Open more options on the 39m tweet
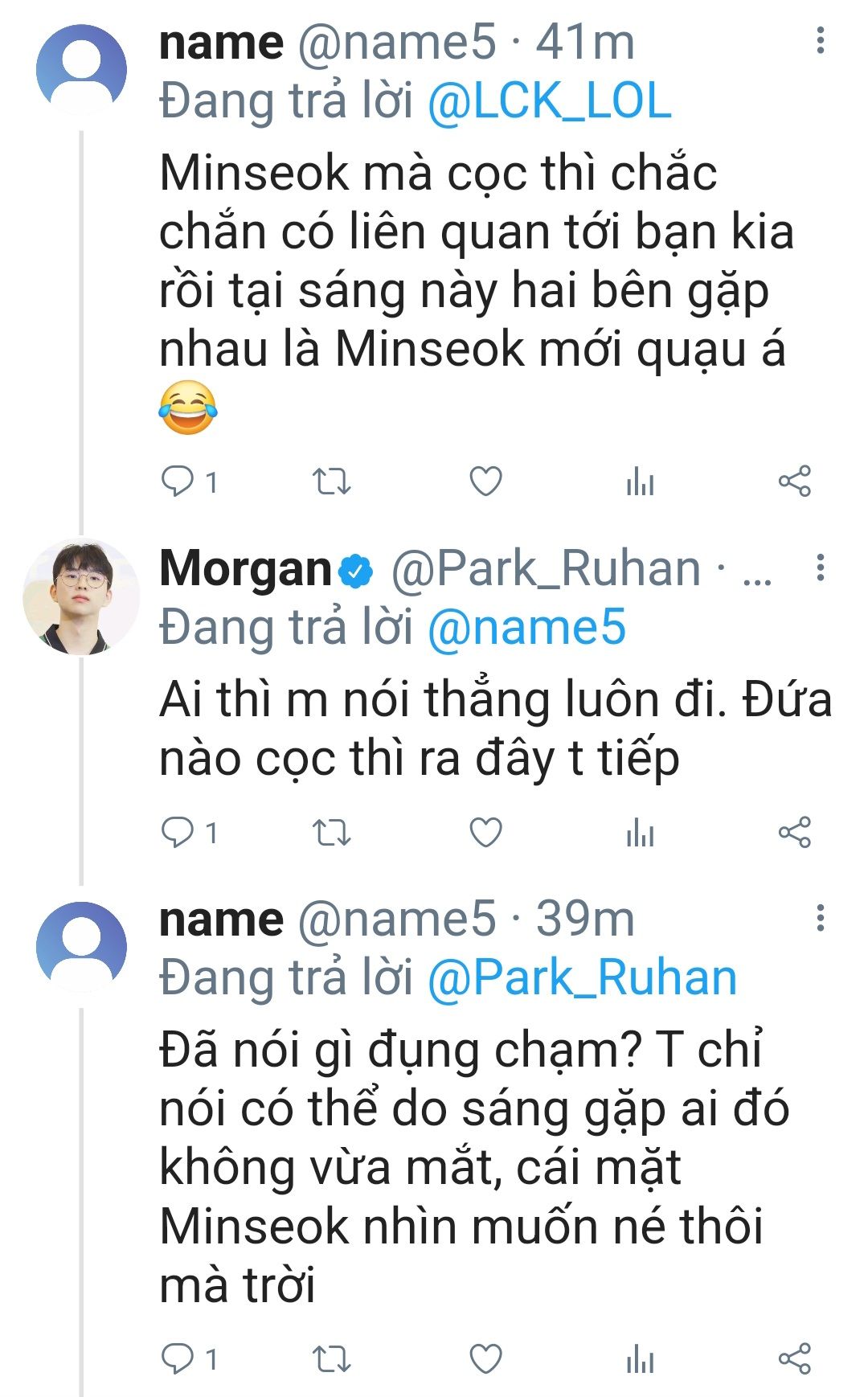Image resolution: width=868 pixels, height=1397 pixels. pos(820,917)
